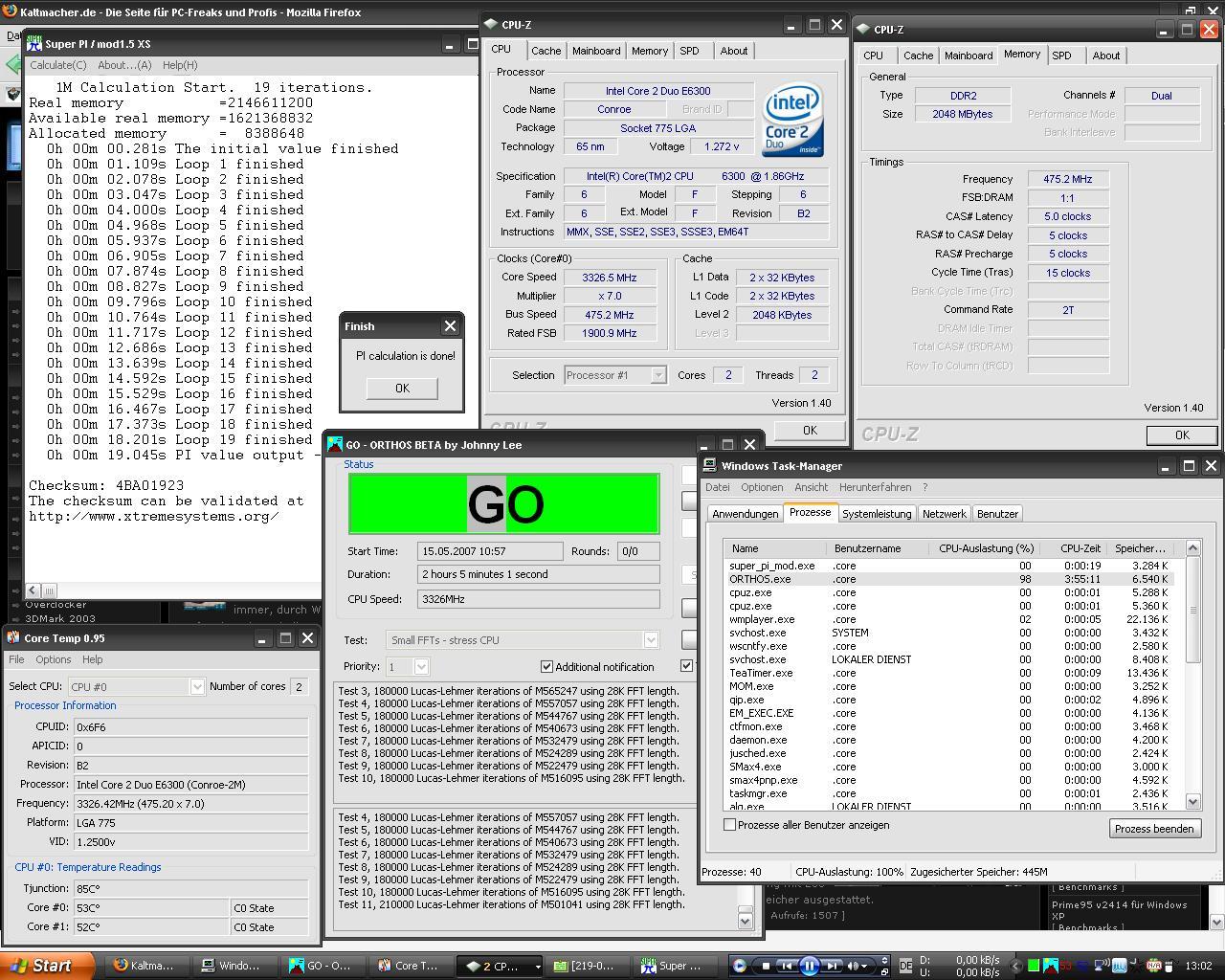Switch to Anwendungen tab in Task-Manager
The height and width of the screenshot is (980, 1225).
pyautogui.click(x=746, y=514)
